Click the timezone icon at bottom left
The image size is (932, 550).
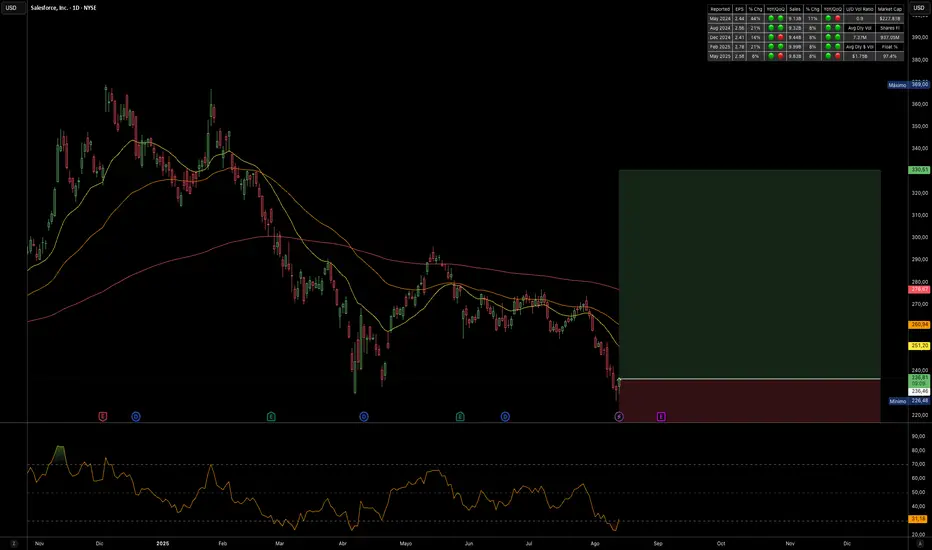[13, 543]
